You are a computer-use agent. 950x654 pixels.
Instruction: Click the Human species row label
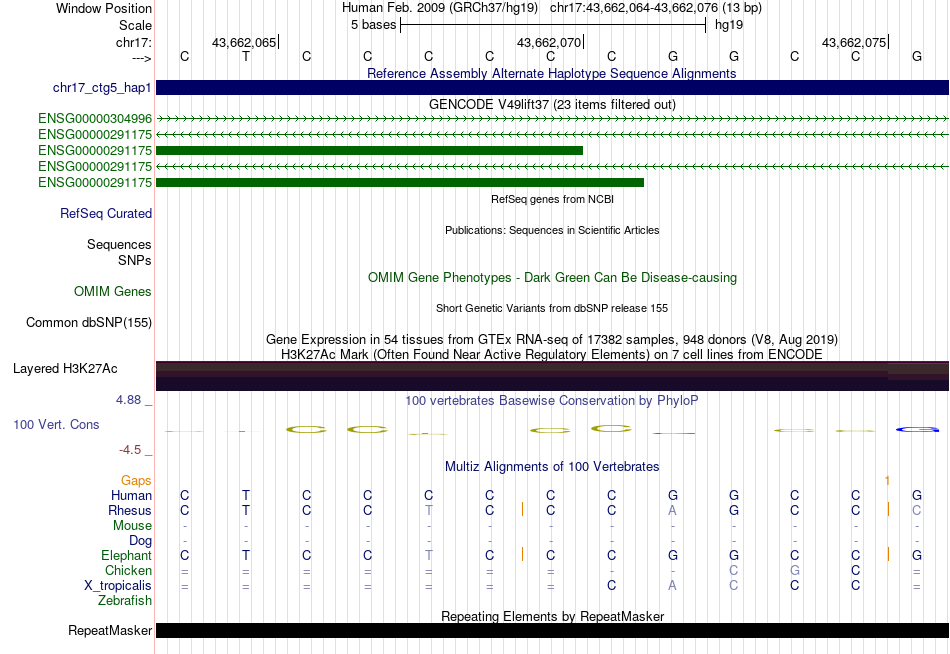[x=131, y=495]
